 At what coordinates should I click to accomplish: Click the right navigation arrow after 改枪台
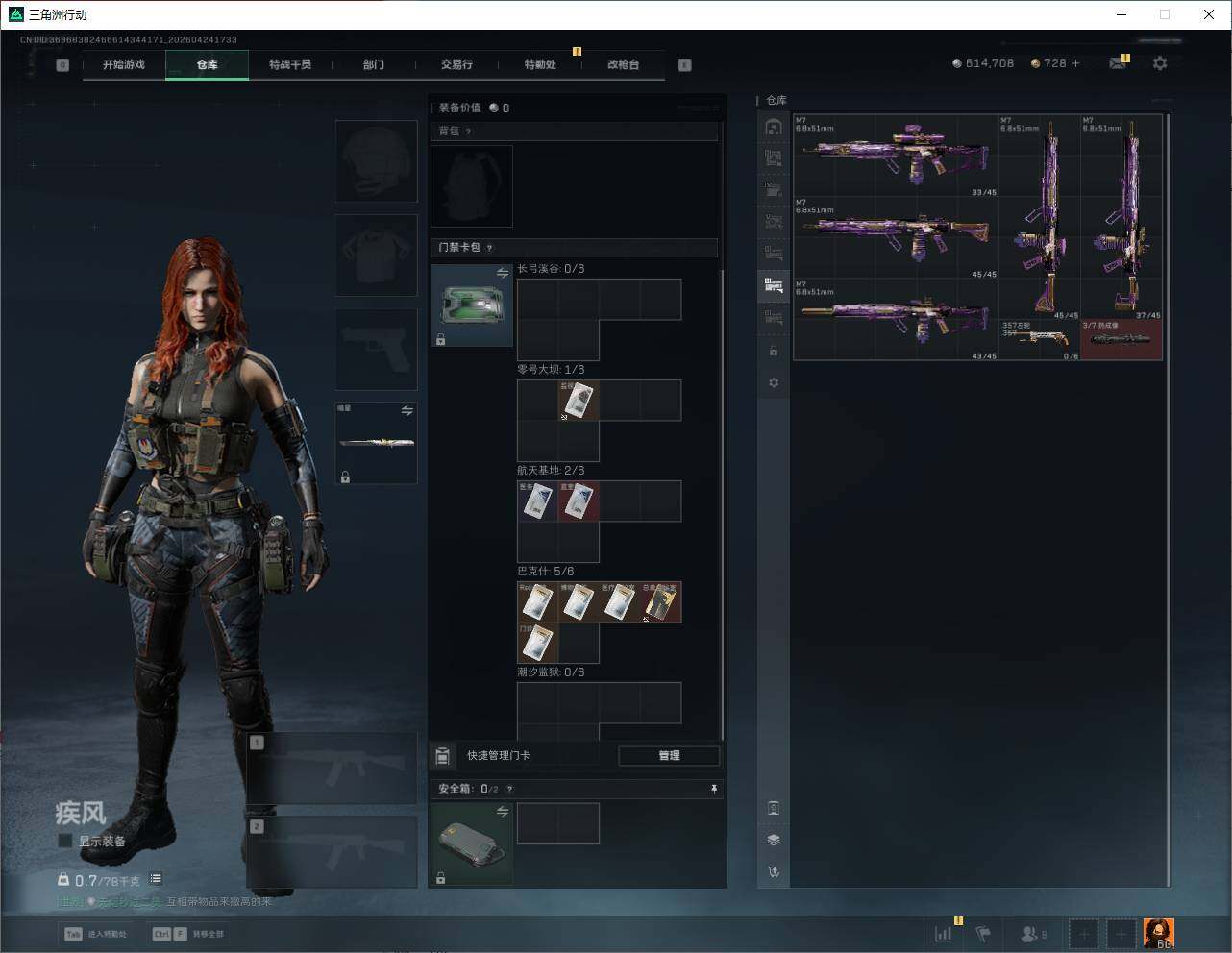click(685, 65)
